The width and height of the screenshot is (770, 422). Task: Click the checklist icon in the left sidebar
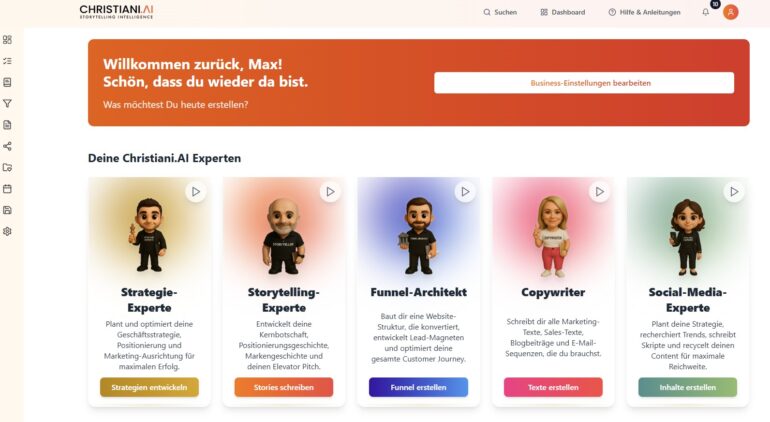pos(7,61)
